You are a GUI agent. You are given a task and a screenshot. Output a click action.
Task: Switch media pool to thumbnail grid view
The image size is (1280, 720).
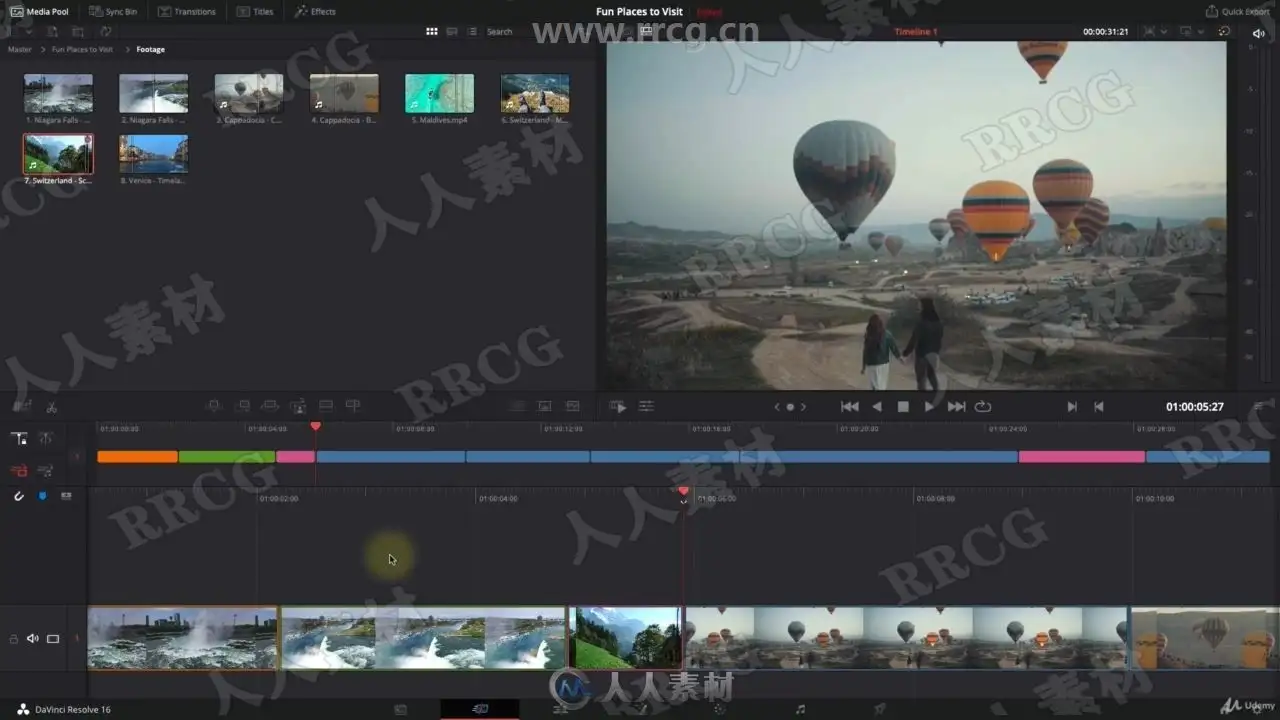(x=432, y=32)
